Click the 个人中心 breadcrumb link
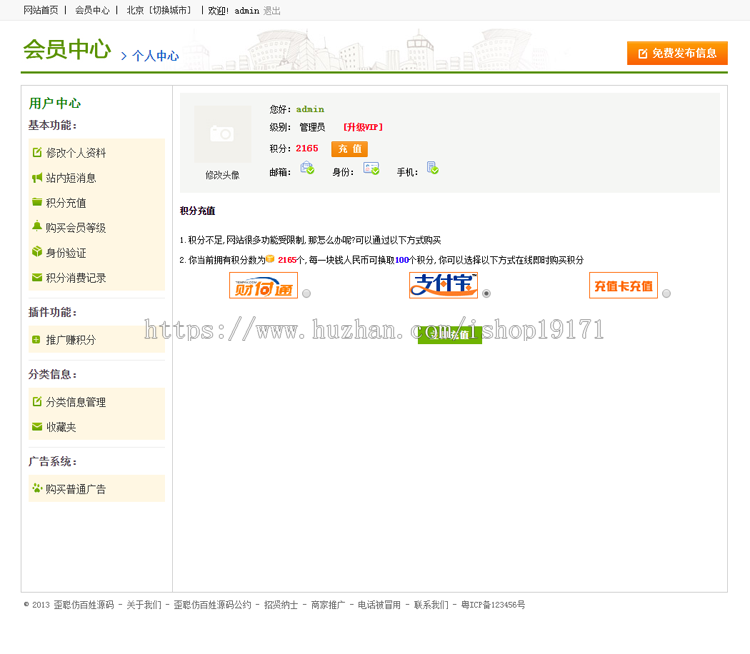The width and height of the screenshot is (750, 654). [155, 56]
